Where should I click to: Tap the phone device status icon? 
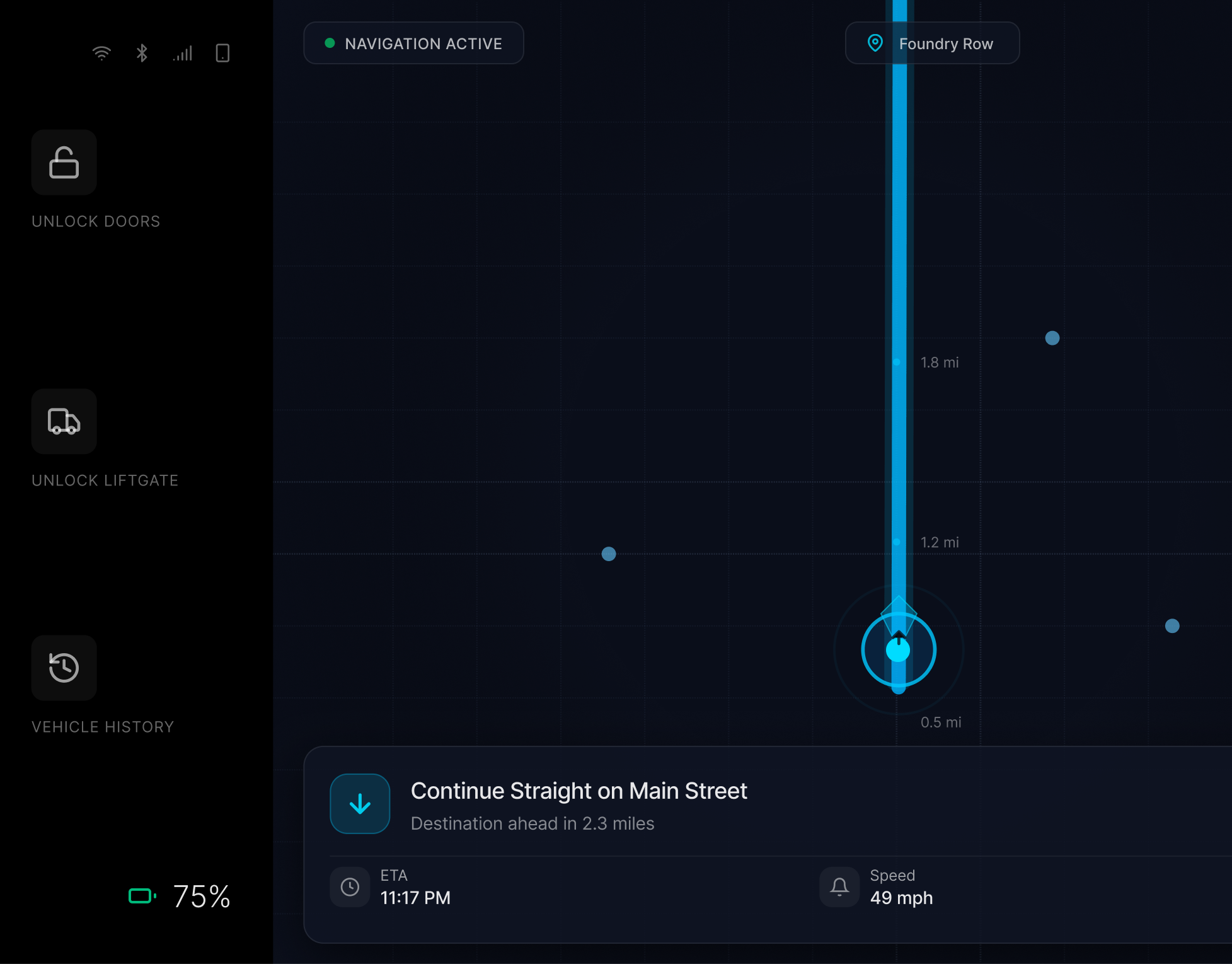pos(222,53)
